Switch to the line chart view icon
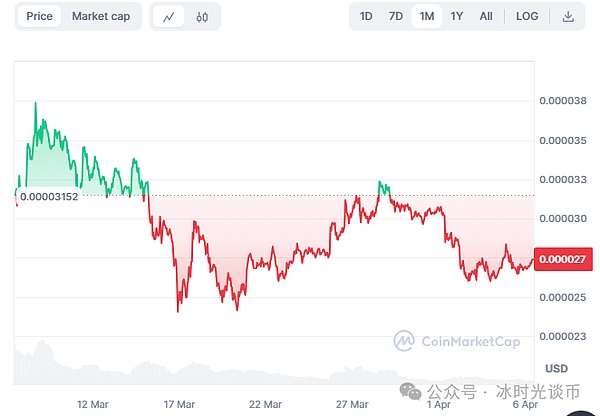 (169, 17)
